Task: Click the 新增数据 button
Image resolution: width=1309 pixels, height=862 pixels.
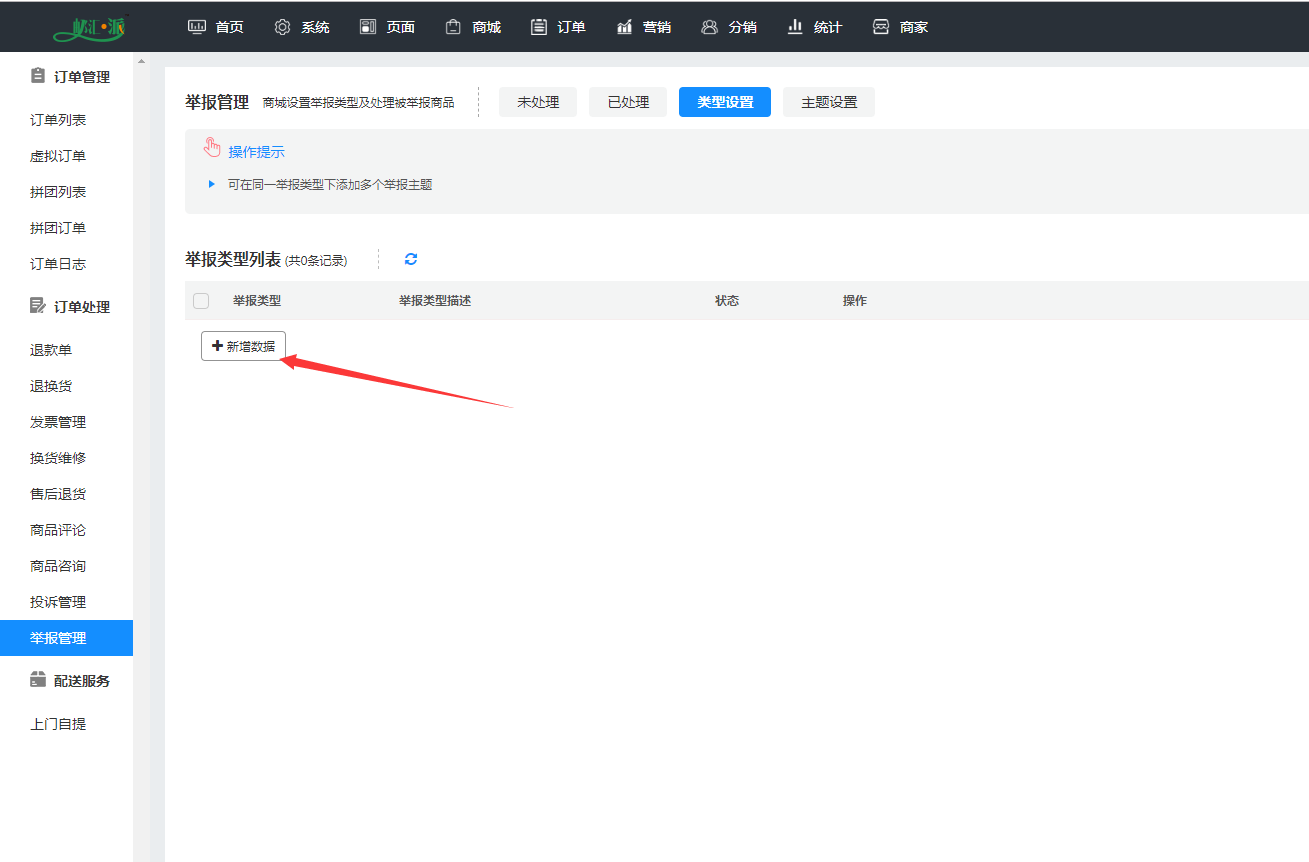Action: [243, 346]
